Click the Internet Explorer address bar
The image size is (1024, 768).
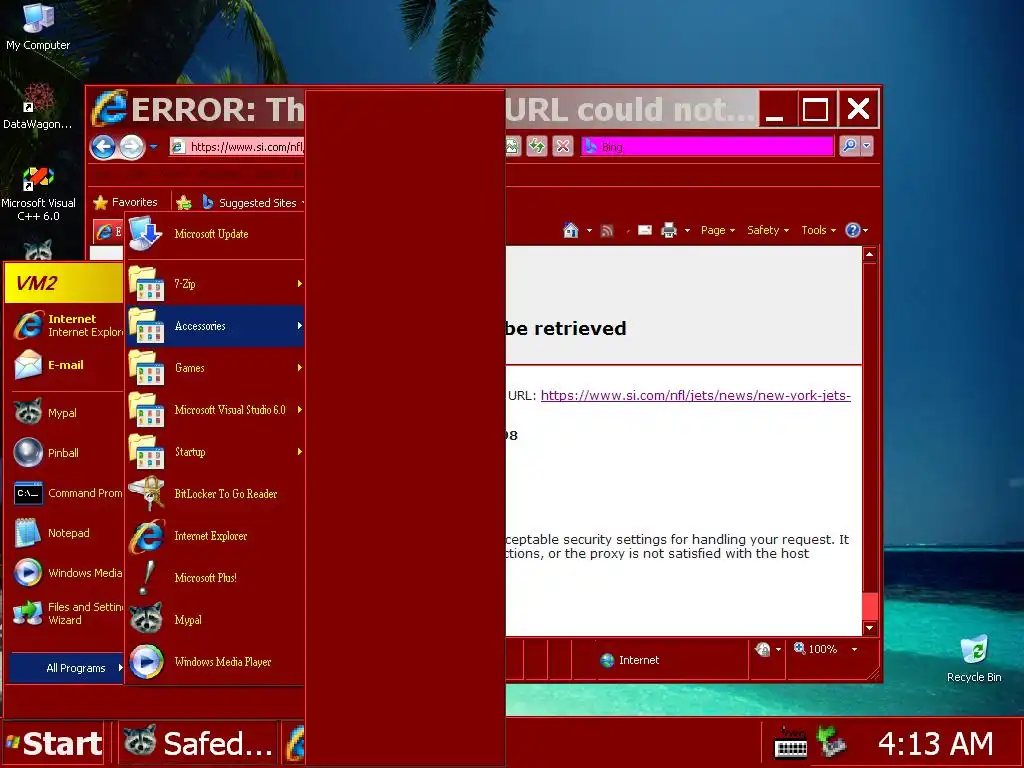point(237,147)
